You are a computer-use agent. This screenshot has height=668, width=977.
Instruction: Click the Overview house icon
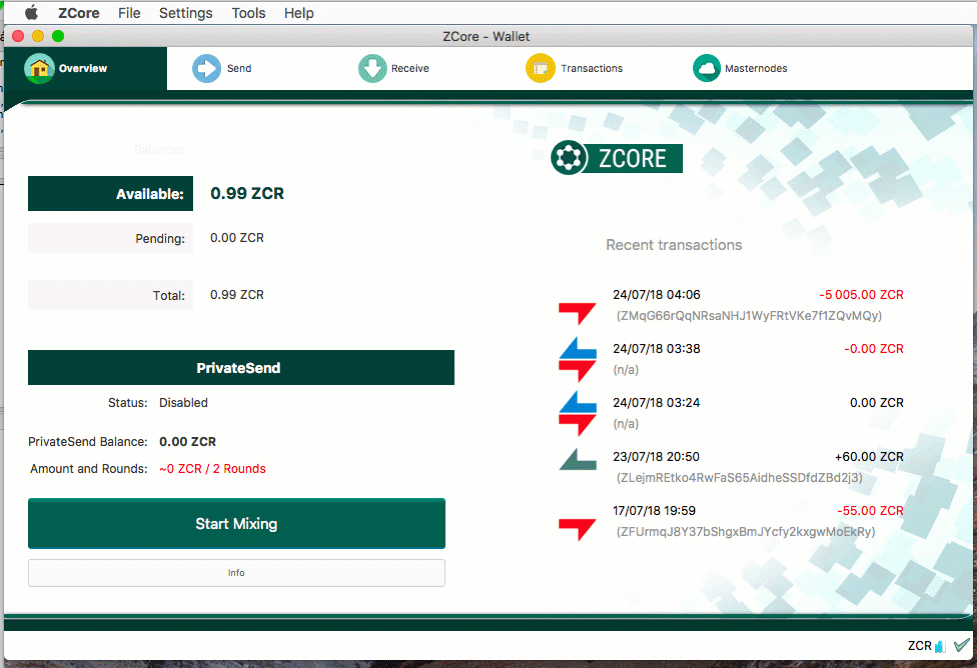(x=39, y=68)
